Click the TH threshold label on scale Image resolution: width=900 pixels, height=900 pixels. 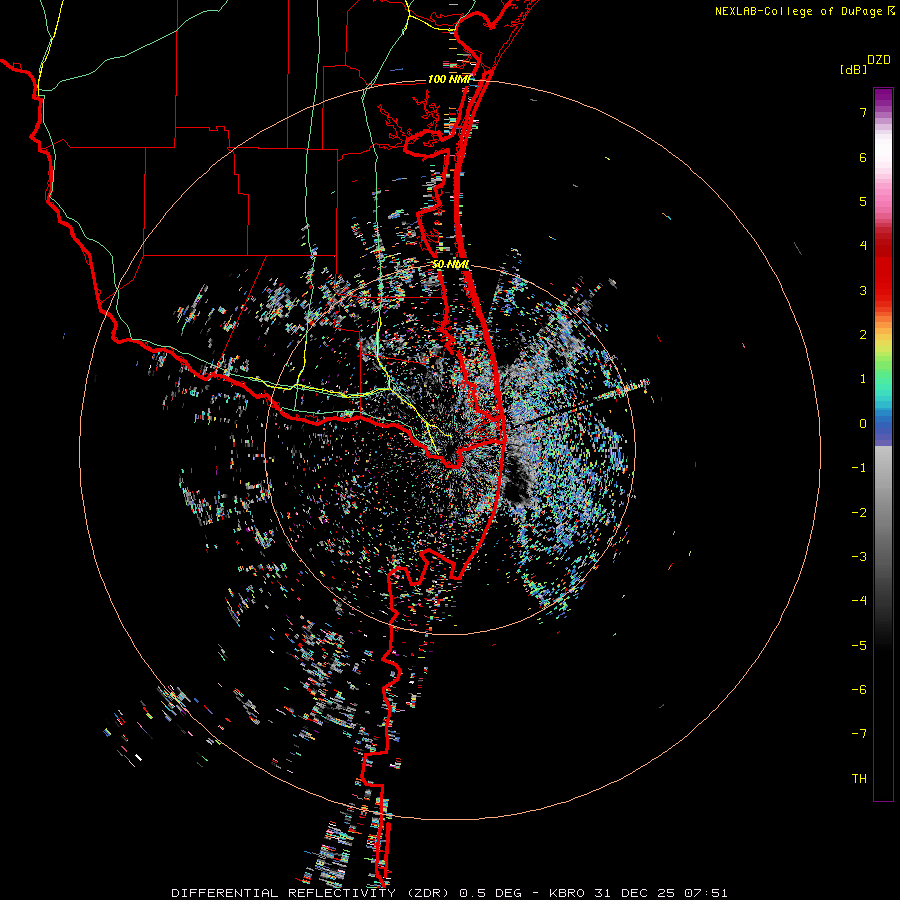(859, 779)
